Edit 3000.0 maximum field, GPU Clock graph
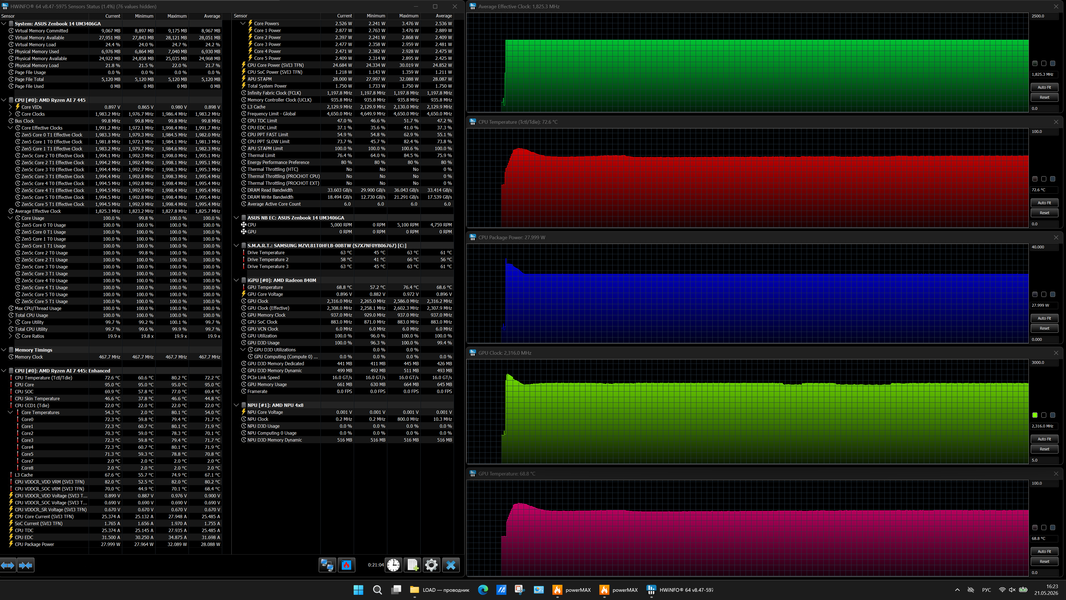Screen dimensions: 1066x600 coord(1044,363)
